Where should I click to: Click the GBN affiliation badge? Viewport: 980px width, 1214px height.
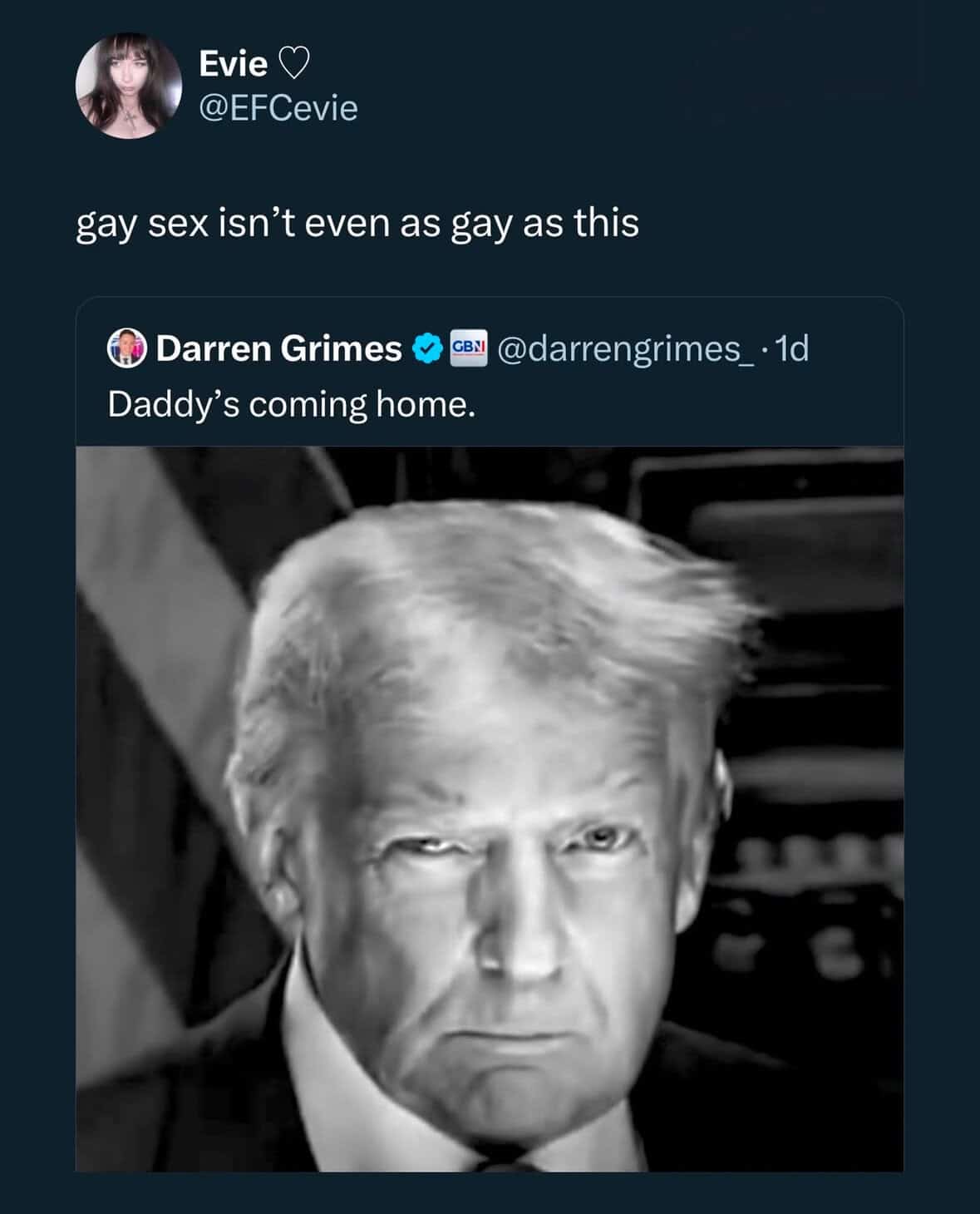pyautogui.click(x=469, y=348)
